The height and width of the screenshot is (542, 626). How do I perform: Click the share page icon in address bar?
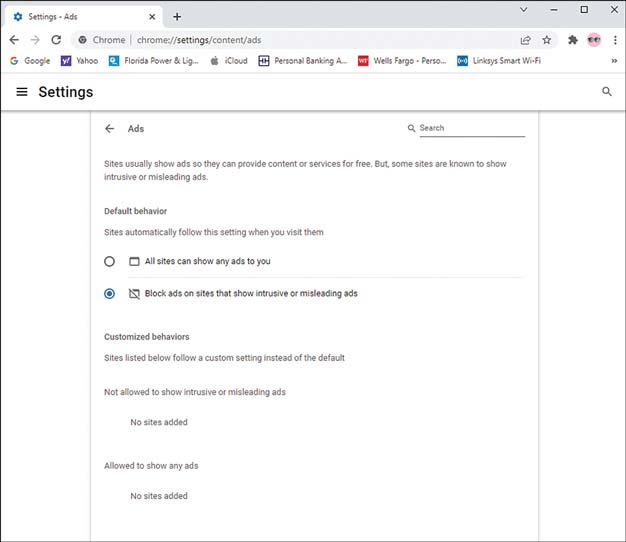tap(525, 40)
